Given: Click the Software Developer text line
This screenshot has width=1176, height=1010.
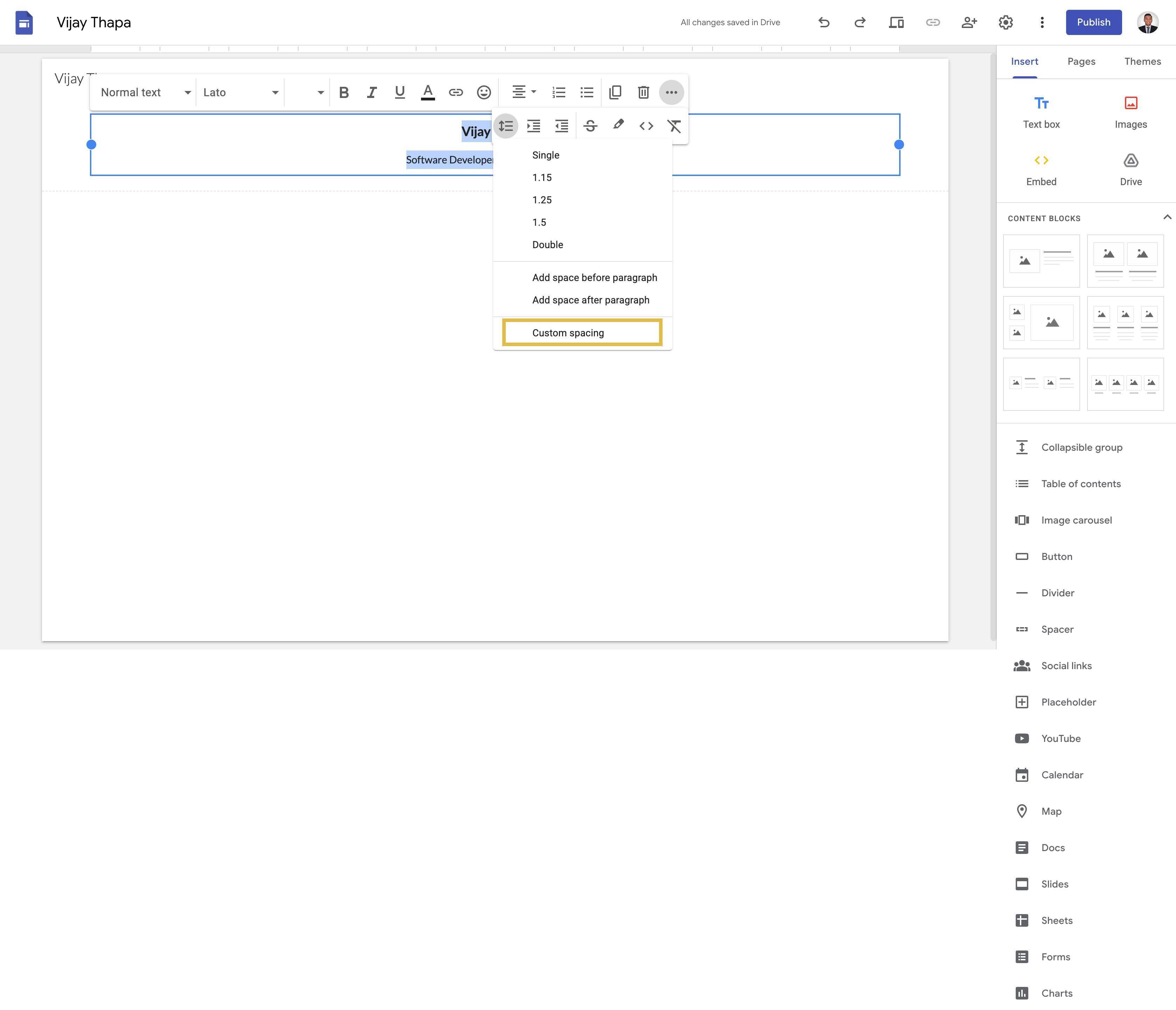Looking at the screenshot, I should pos(449,160).
